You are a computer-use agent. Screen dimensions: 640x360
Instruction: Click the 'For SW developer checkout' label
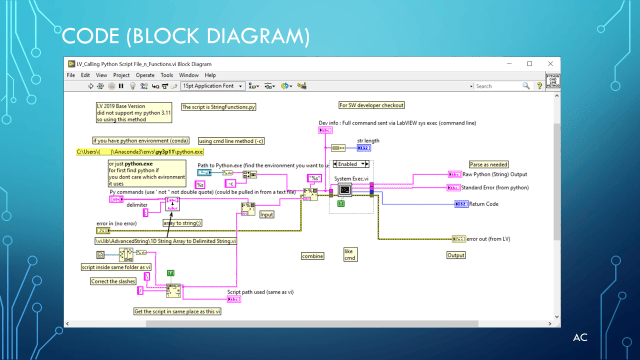371,105
